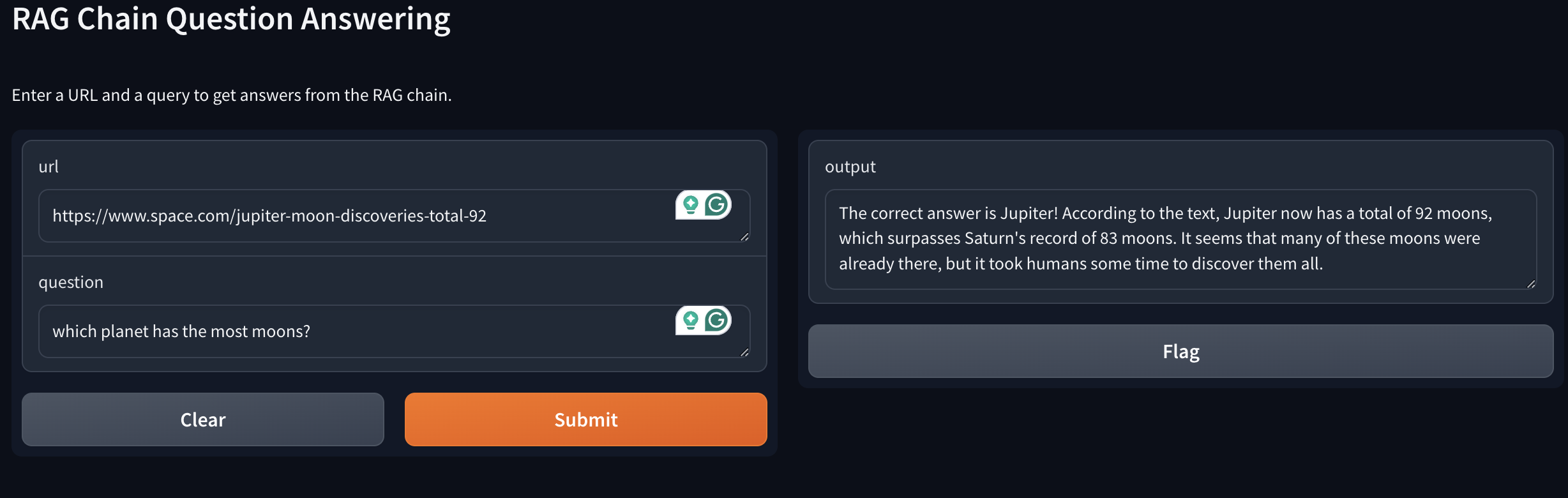Viewport: 1568px width, 498px height.
Task: Click the url field resize handle
Action: (744, 237)
